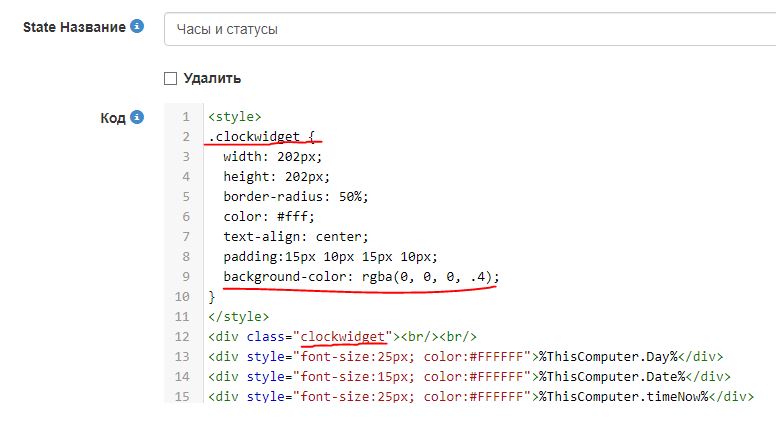
Task: Click line number 1 in the code gutter
Action: click(185, 117)
